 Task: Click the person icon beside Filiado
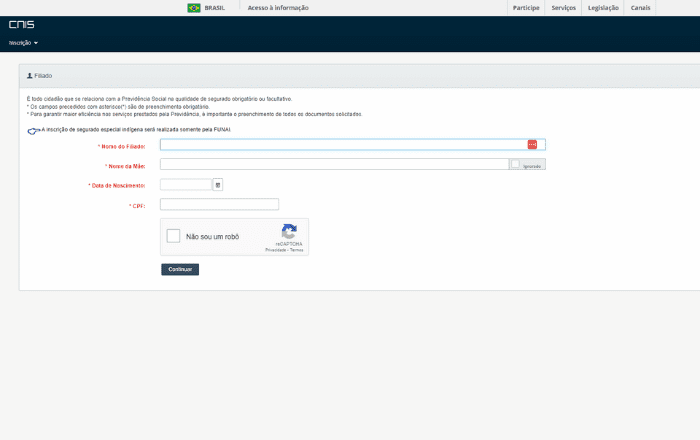click(x=30, y=76)
